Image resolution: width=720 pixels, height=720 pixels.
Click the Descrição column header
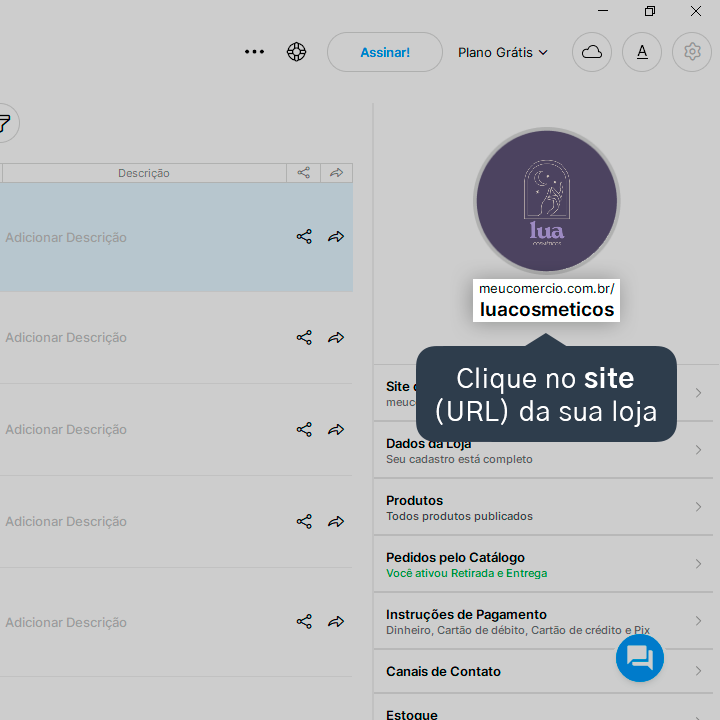click(144, 173)
